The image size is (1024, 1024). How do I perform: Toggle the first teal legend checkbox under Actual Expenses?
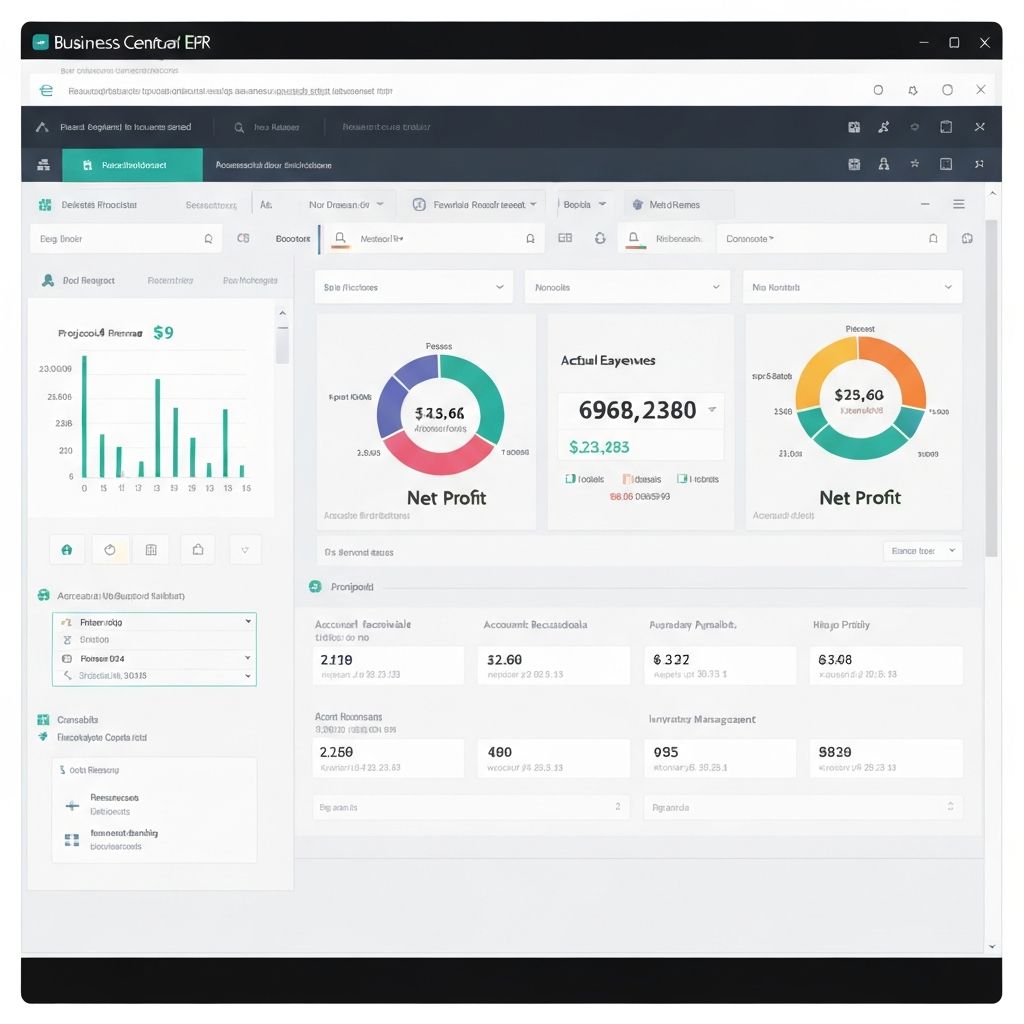pyautogui.click(x=570, y=479)
